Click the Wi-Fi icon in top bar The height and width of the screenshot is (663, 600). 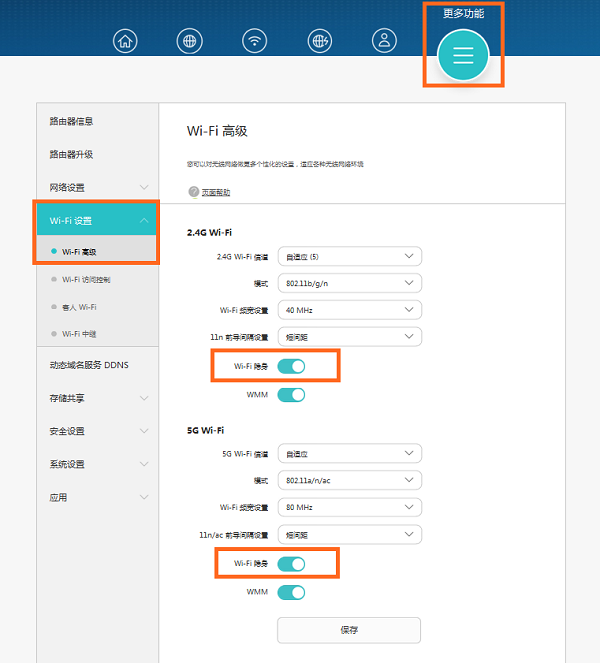point(255,41)
